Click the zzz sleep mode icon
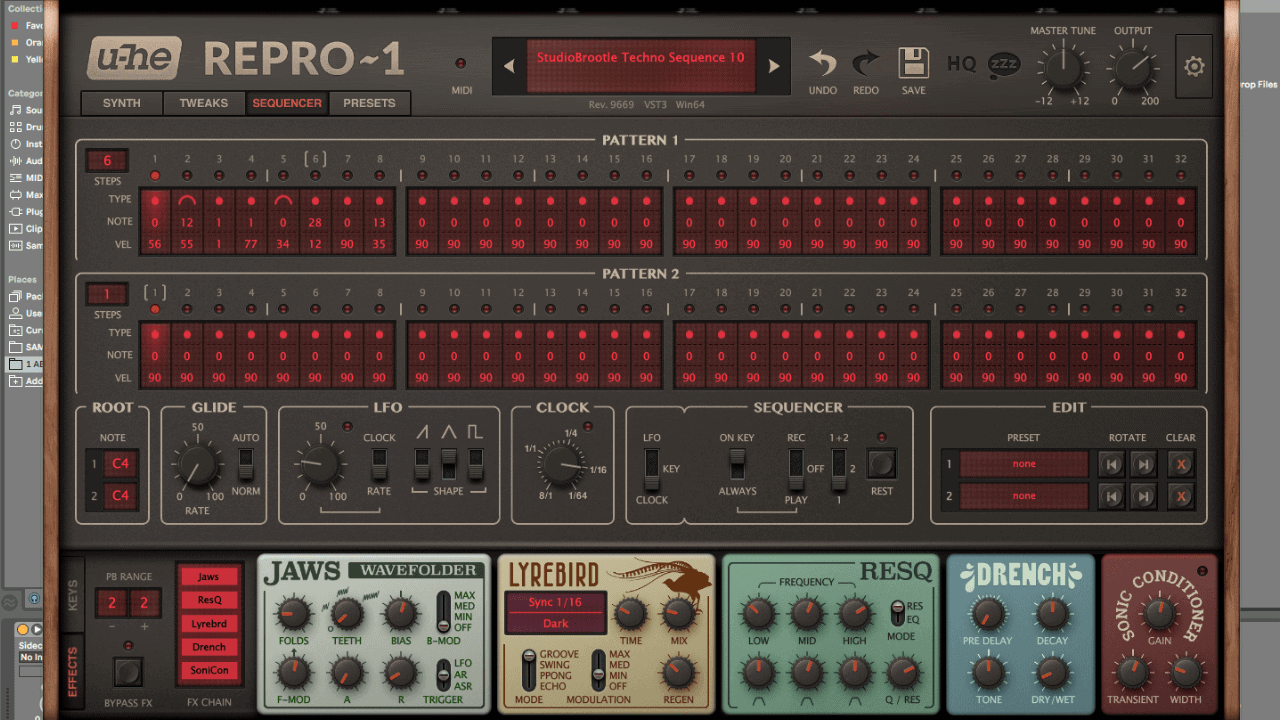This screenshot has width=1280, height=720. [x=1004, y=64]
